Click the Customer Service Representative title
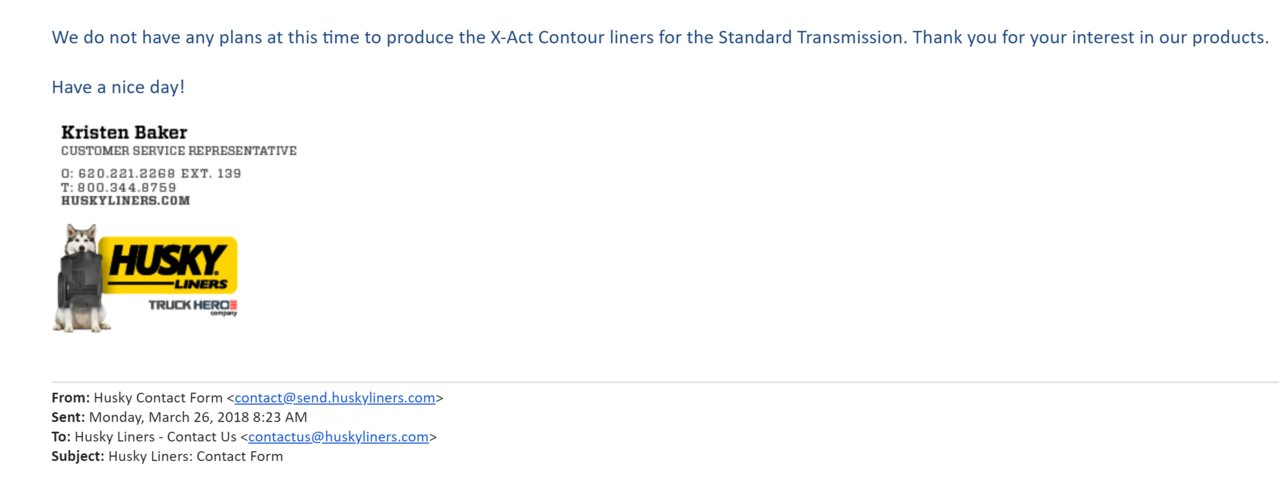This screenshot has height=481, width=1279. coord(179,151)
